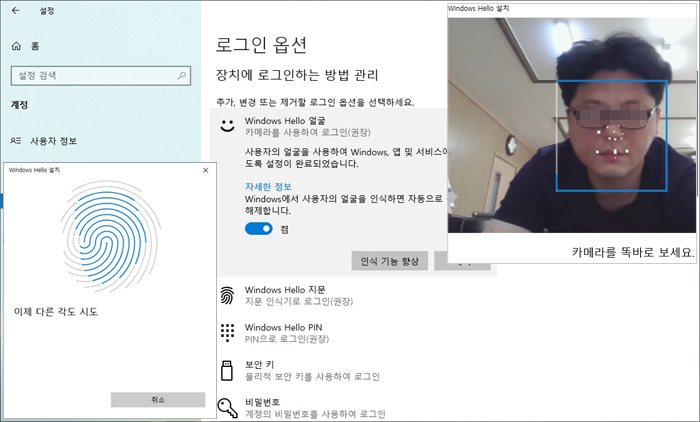700x422 pixels.
Task: Click the 인식 기능 향상 button
Action: [390, 261]
